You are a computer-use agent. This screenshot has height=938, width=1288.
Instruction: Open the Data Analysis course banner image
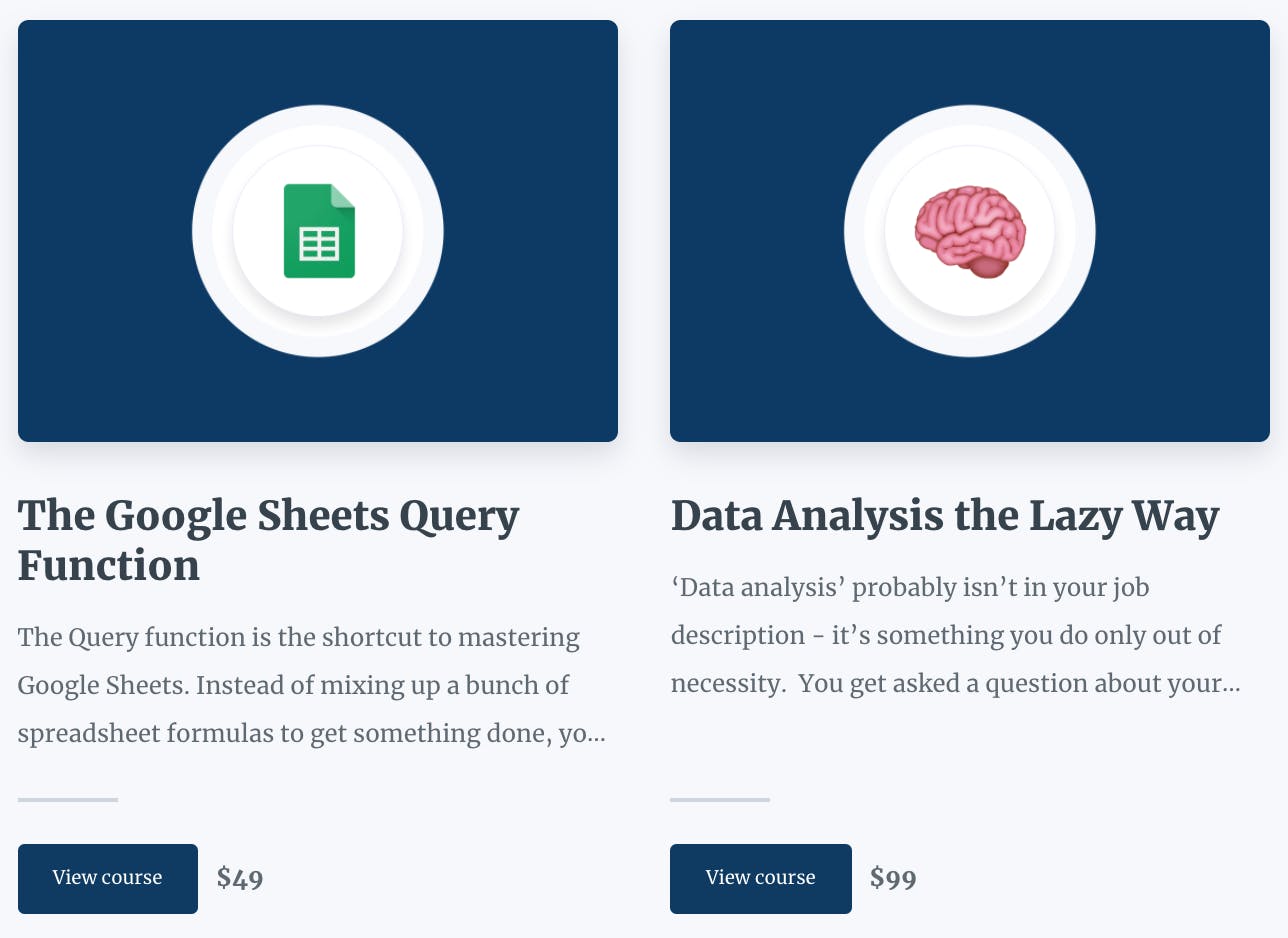pos(970,231)
